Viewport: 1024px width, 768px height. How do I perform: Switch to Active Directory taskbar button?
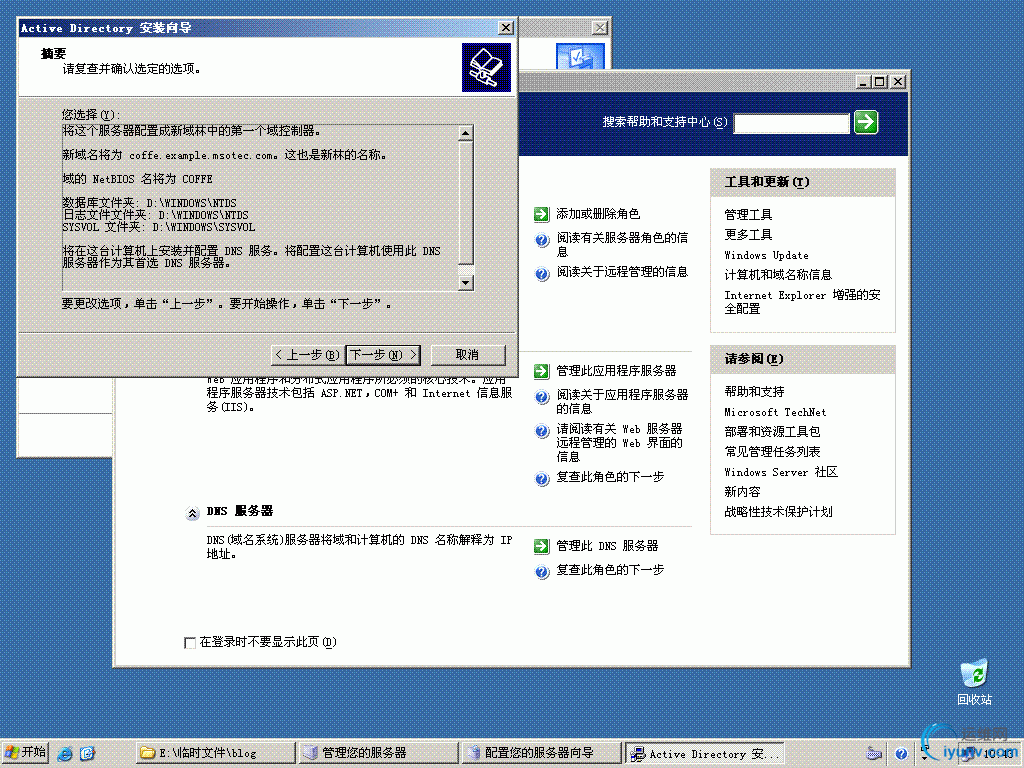pyautogui.click(x=705, y=753)
